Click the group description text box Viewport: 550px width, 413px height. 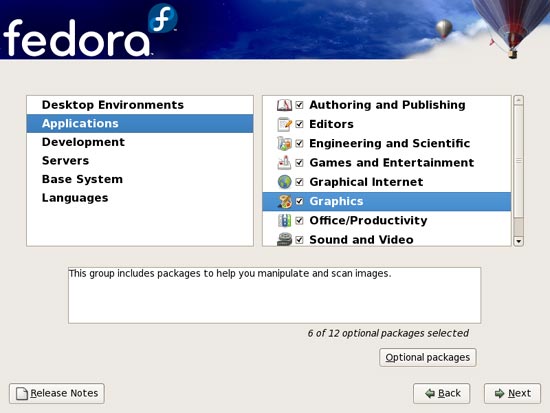[x=275, y=295]
